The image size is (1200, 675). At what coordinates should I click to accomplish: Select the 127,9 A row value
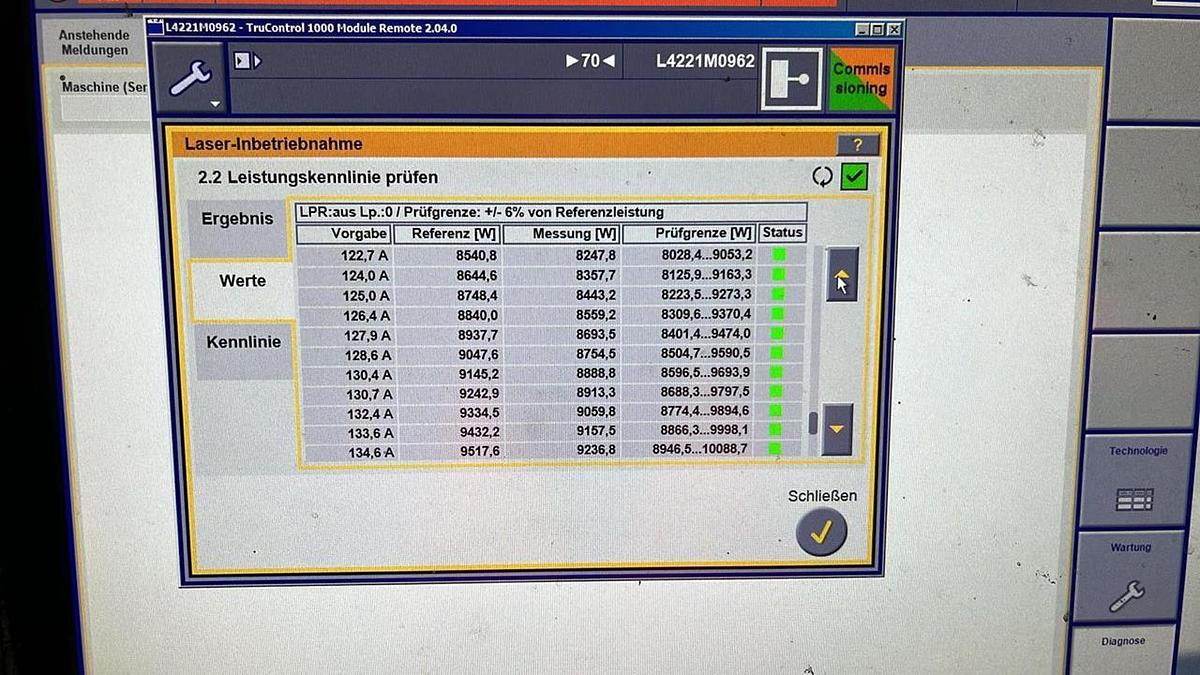coord(367,335)
